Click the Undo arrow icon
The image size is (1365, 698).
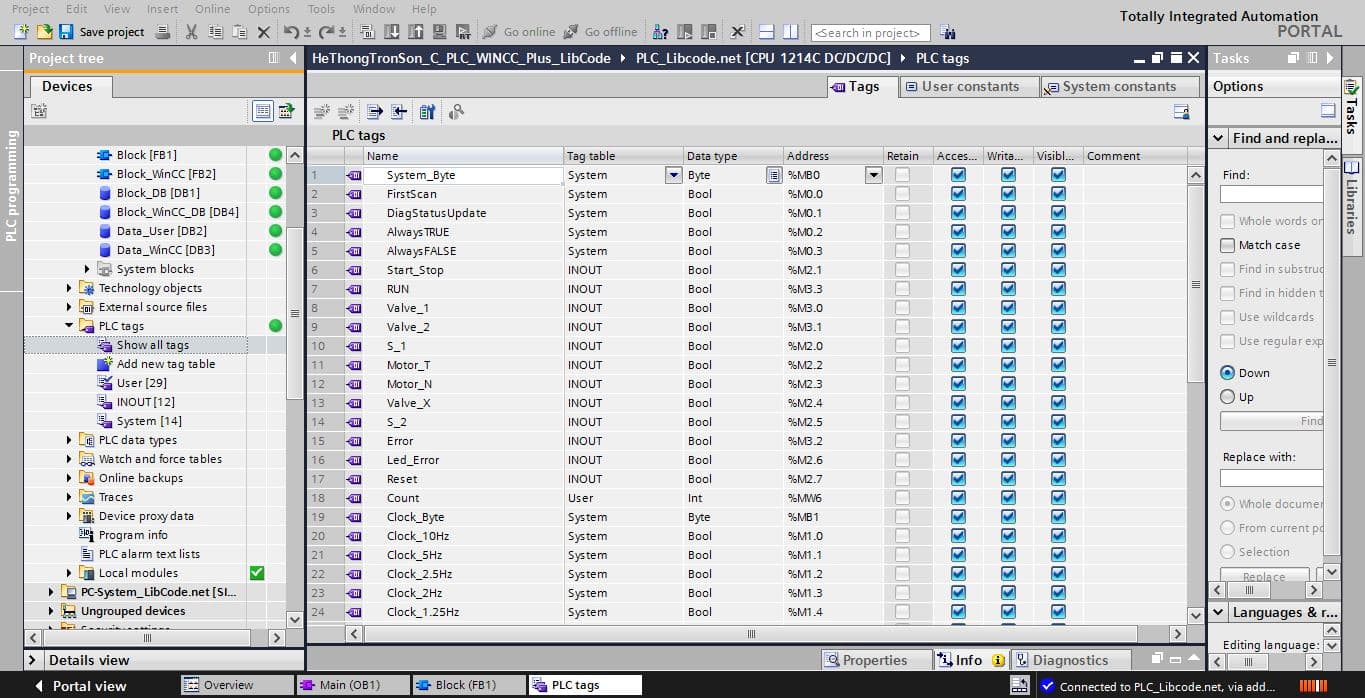(292, 32)
